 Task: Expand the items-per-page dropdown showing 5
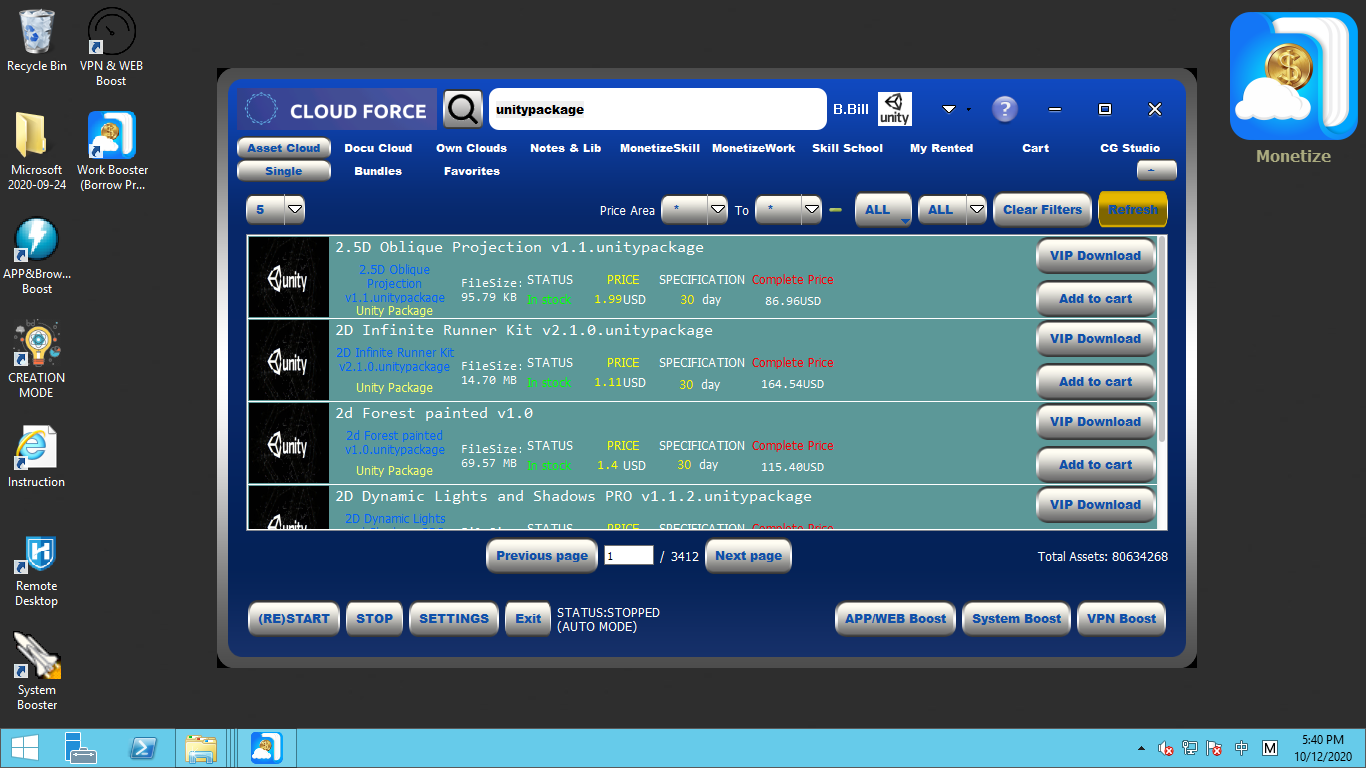[294, 210]
